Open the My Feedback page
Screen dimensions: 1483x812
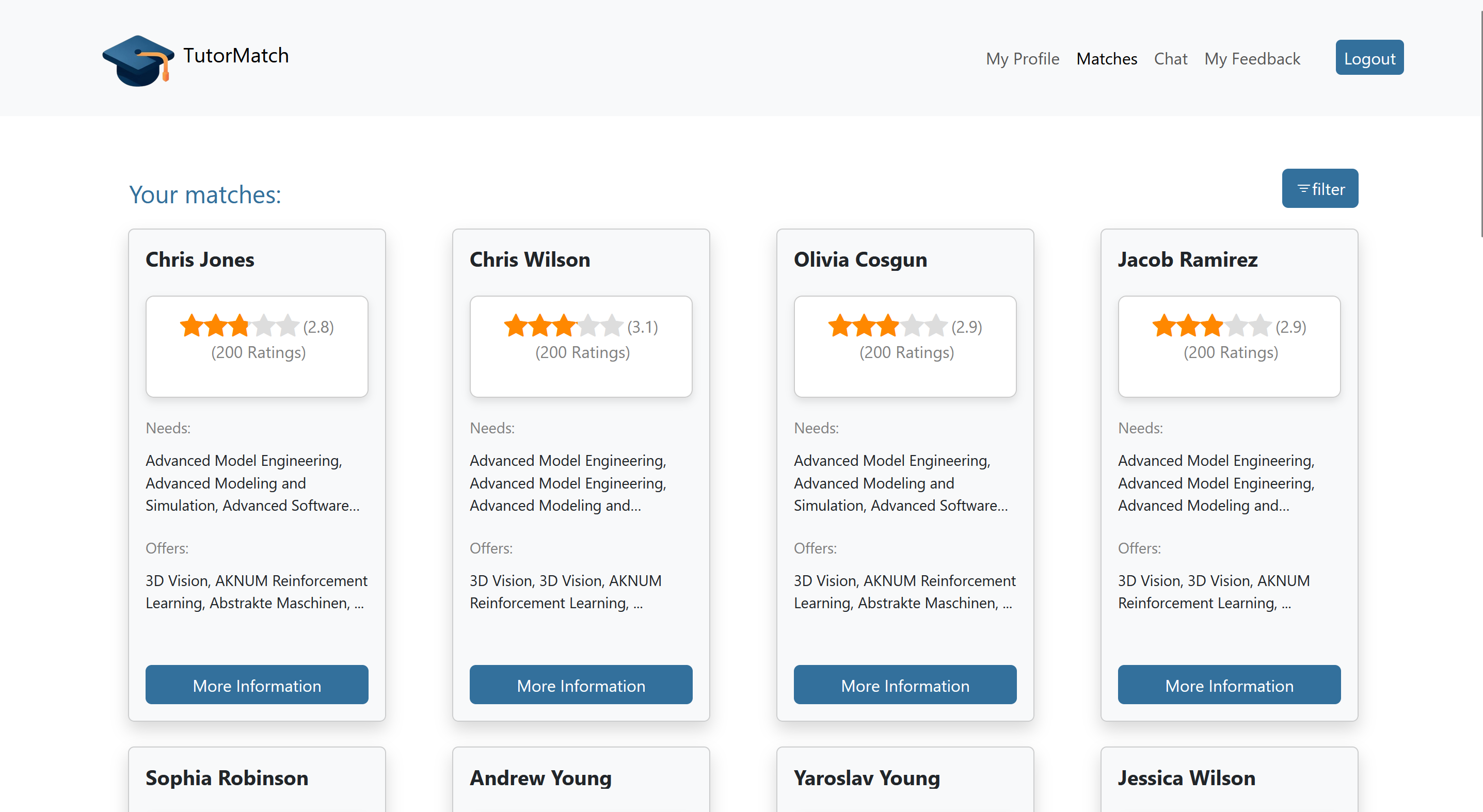(x=1252, y=58)
